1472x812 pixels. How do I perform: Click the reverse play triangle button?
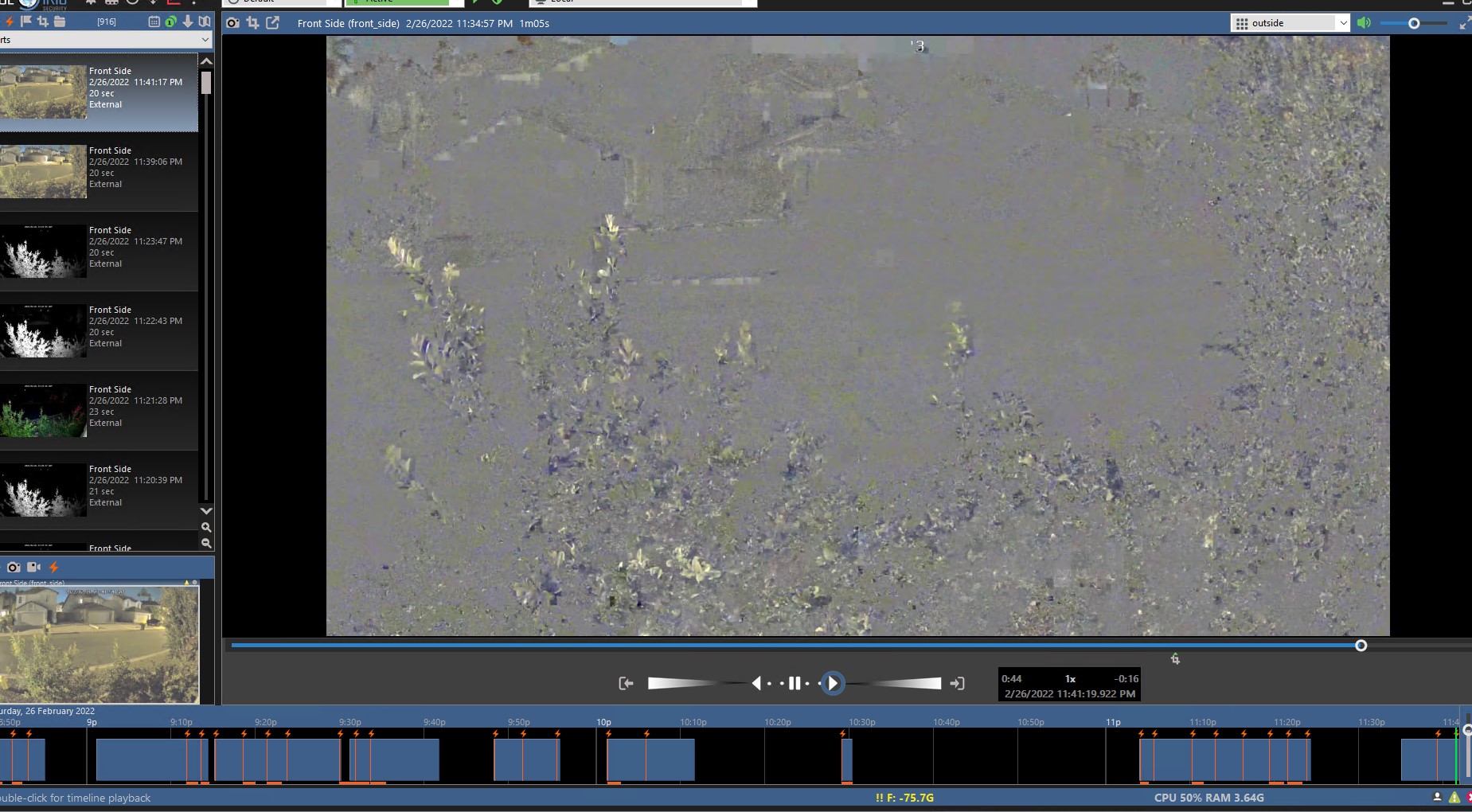click(756, 683)
